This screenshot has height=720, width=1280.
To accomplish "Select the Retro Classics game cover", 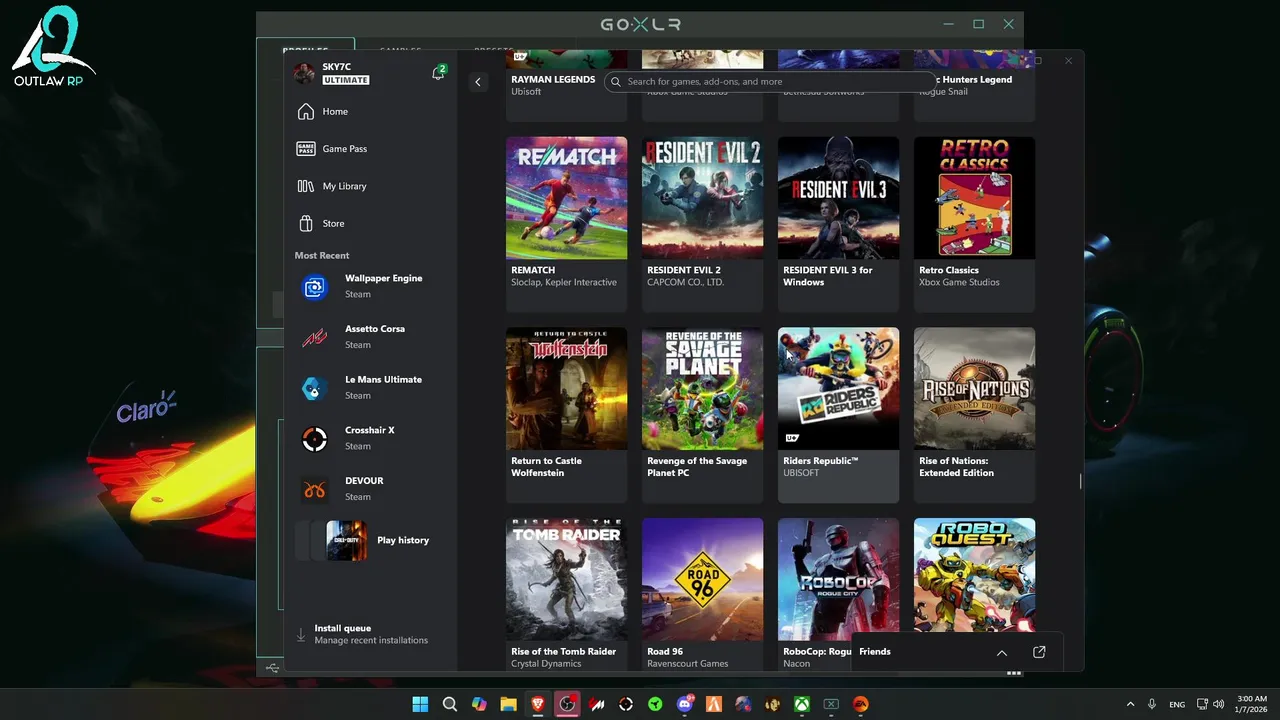I will (975, 198).
